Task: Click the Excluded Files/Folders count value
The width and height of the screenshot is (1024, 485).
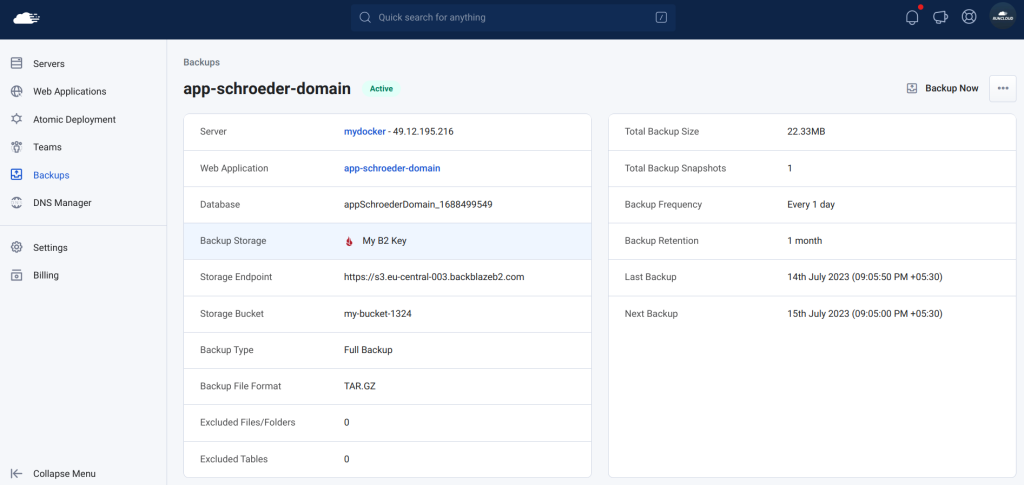Action: (x=347, y=422)
